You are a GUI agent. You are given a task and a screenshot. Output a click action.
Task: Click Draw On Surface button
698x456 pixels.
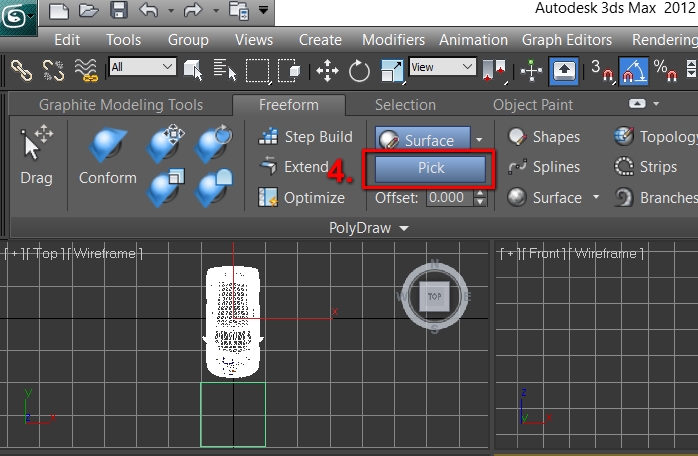423,139
